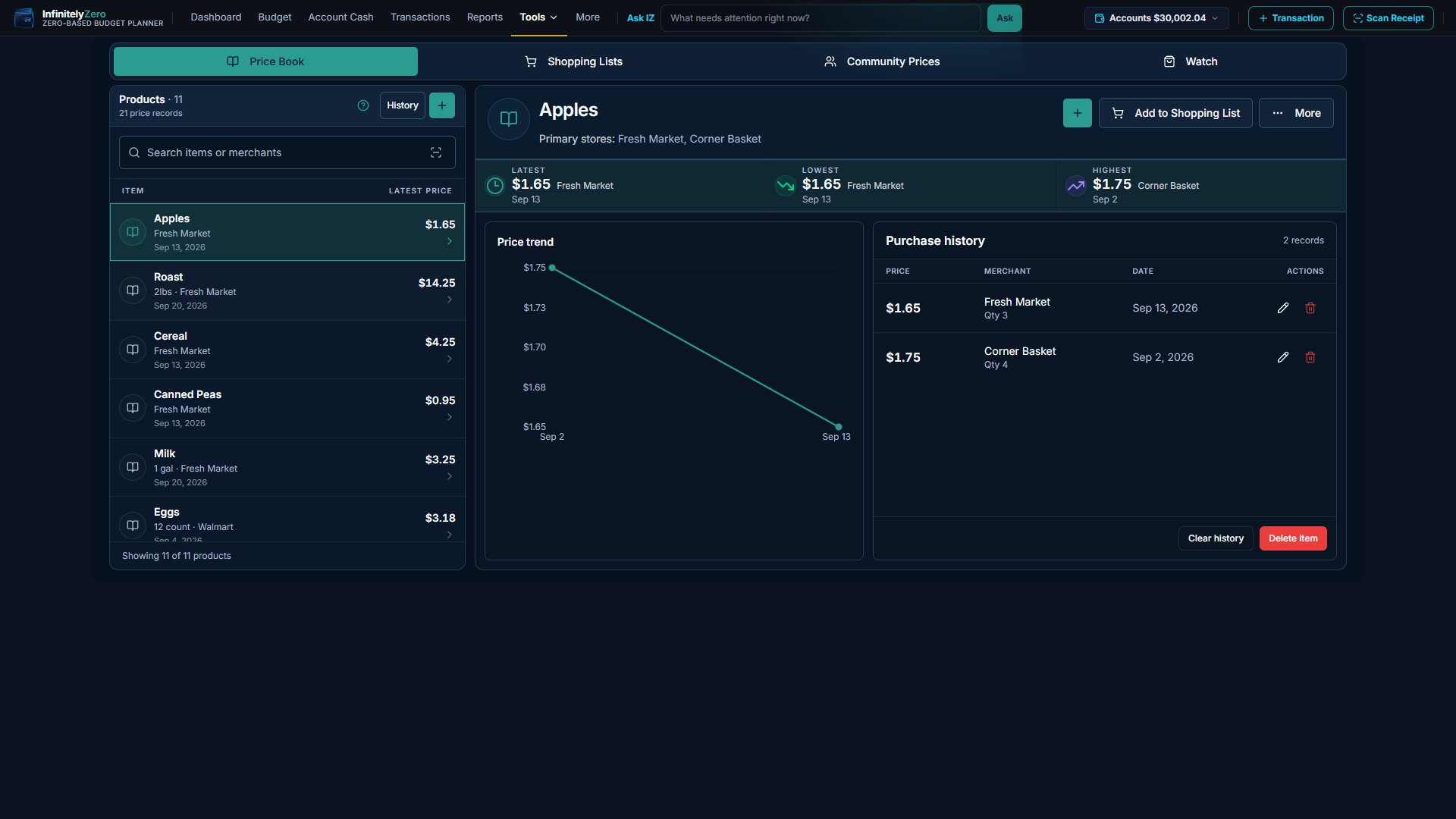Viewport: 1456px width, 819px height.
Task: Click the Cereal book icon
Action: (x=133, y=350)
